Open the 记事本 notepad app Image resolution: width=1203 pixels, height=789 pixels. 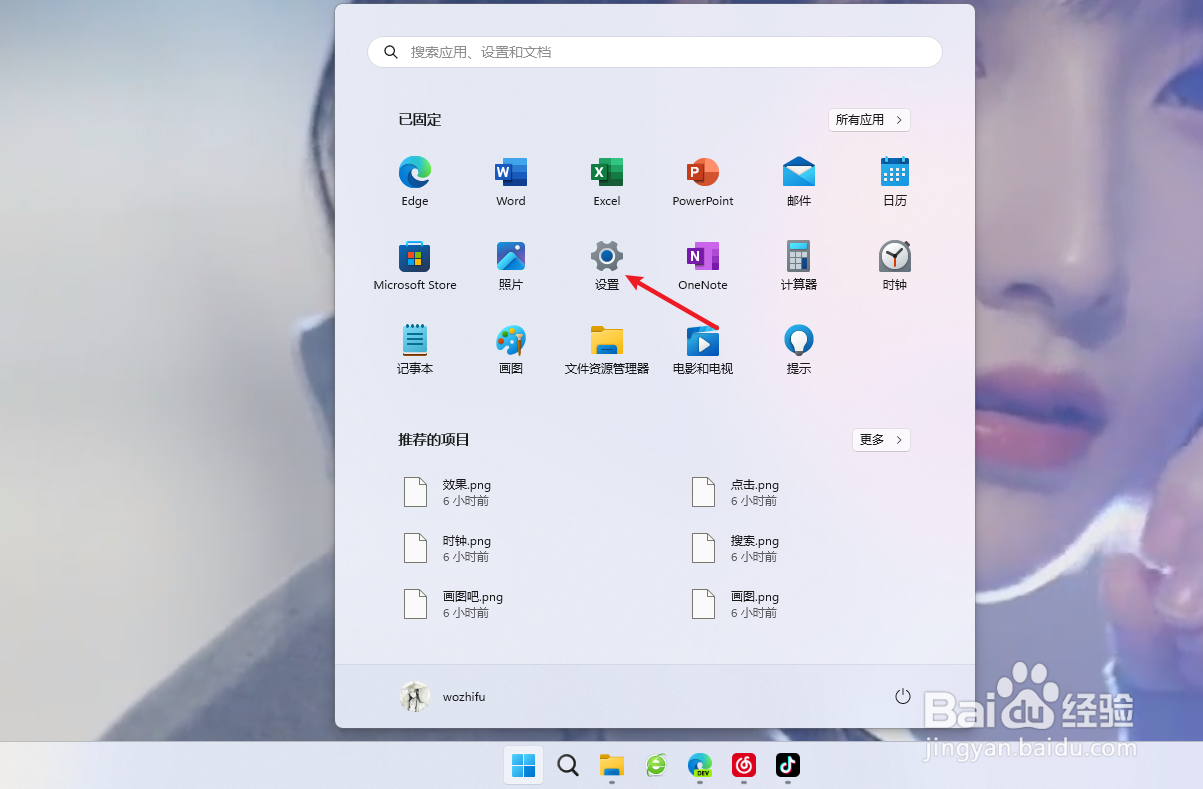[414, 349]
